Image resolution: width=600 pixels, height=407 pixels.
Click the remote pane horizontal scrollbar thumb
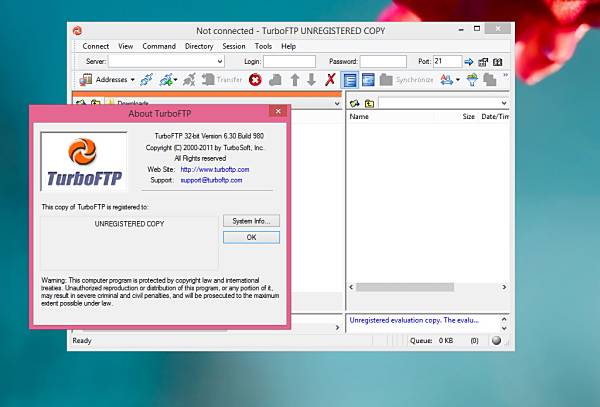(x=405, y=287)
